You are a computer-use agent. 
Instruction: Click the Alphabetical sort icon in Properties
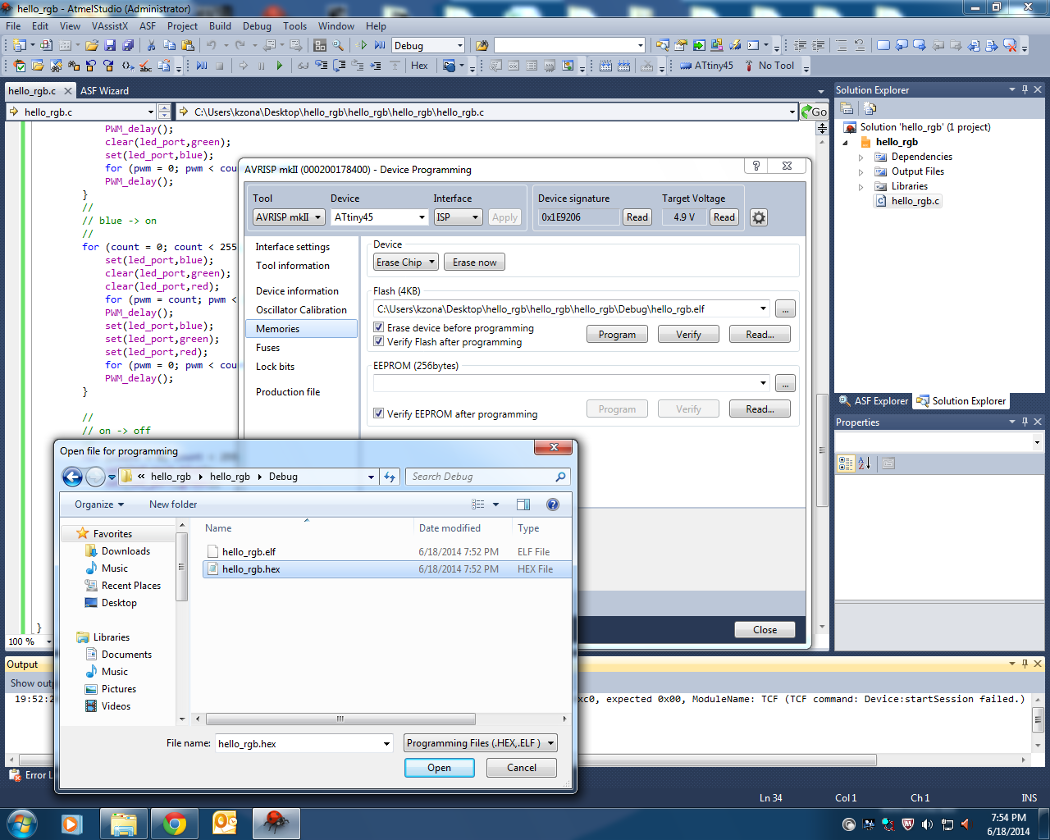[x=865, y=463]
